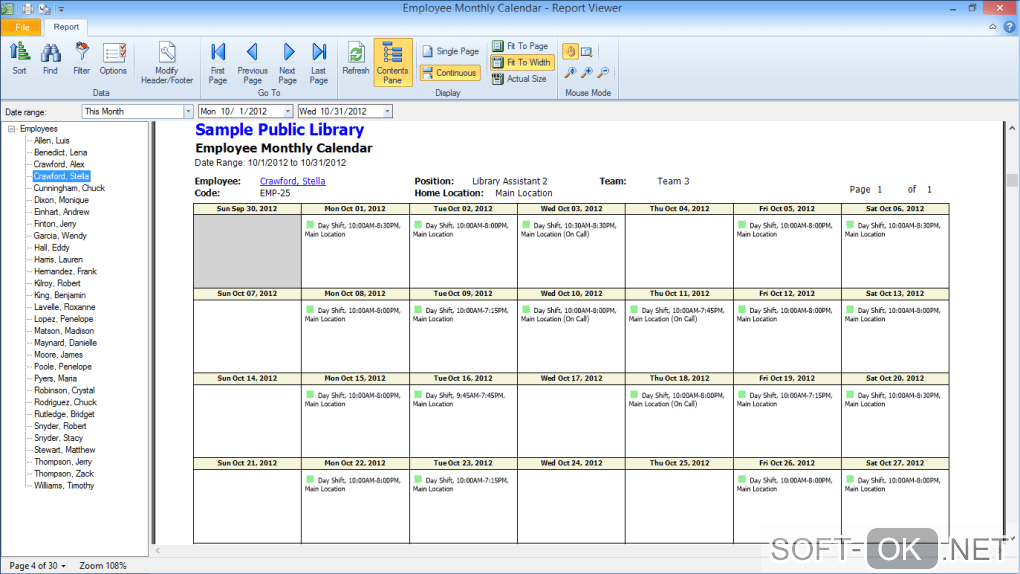The width and height of the screenshot is (1020, 574).
Task: Click Modify Header/Footer
Action: (x=167, y=63)
